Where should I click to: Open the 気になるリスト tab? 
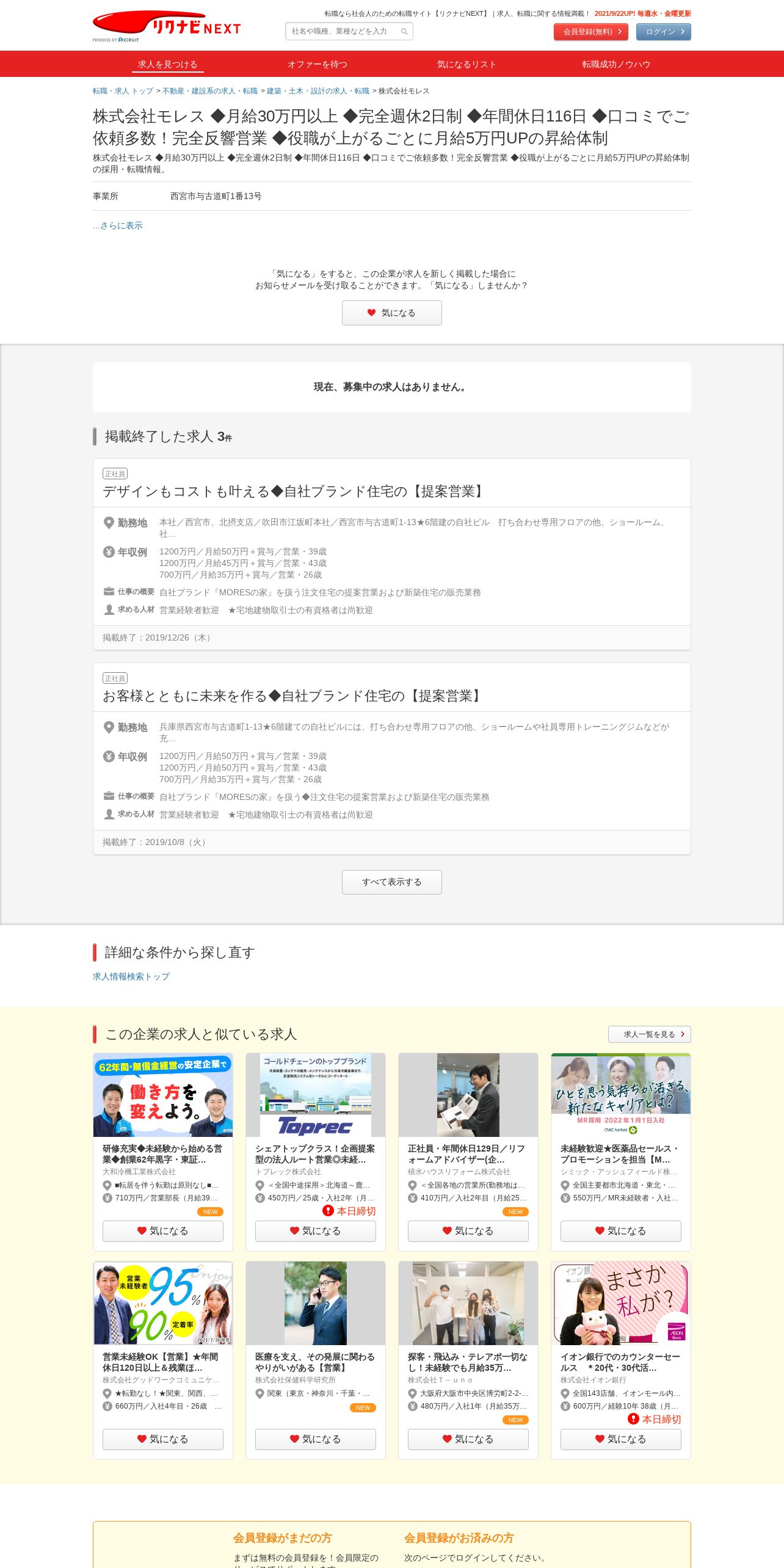click(466, 64)
